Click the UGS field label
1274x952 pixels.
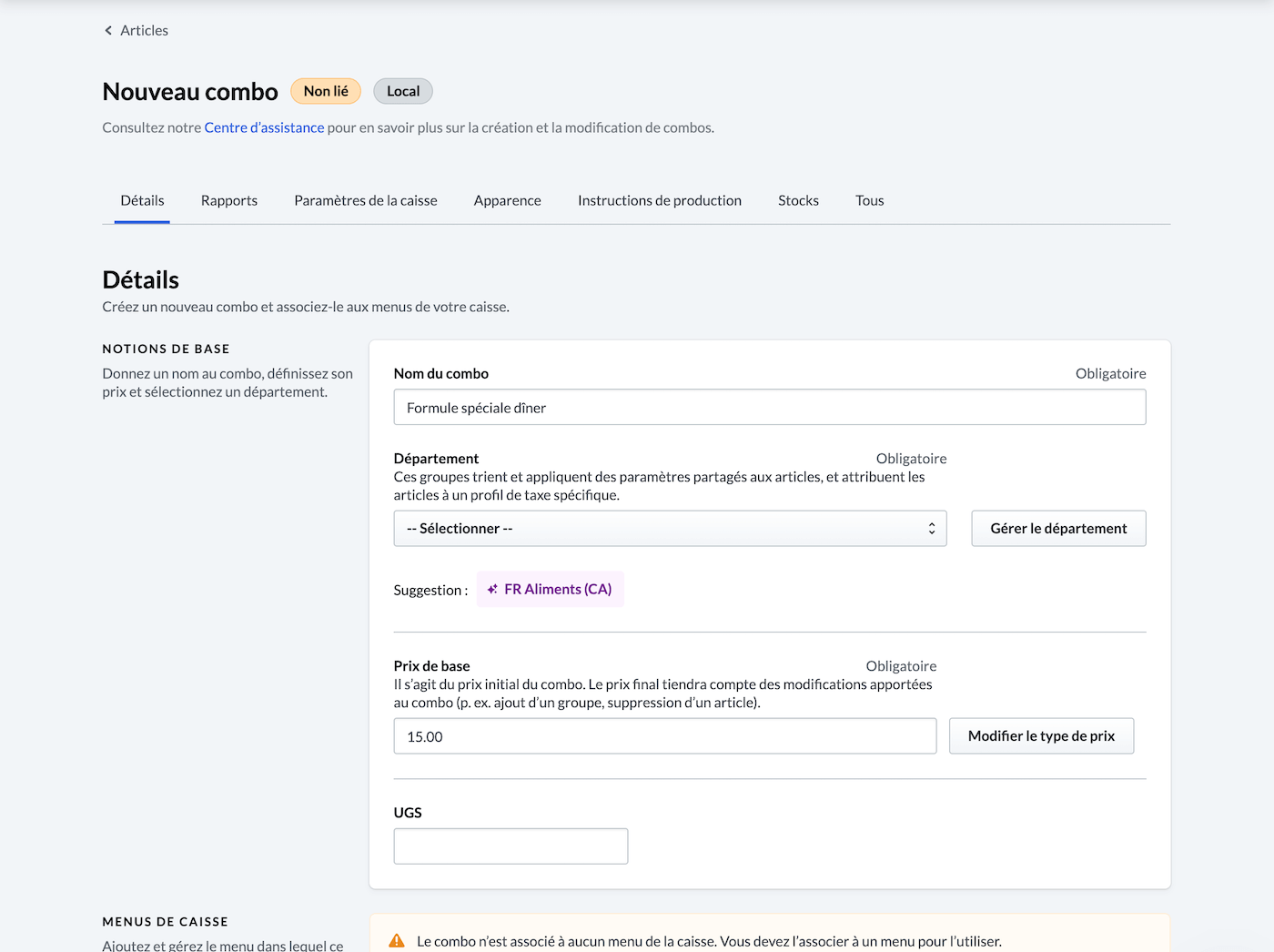click(x=408, y=813)
